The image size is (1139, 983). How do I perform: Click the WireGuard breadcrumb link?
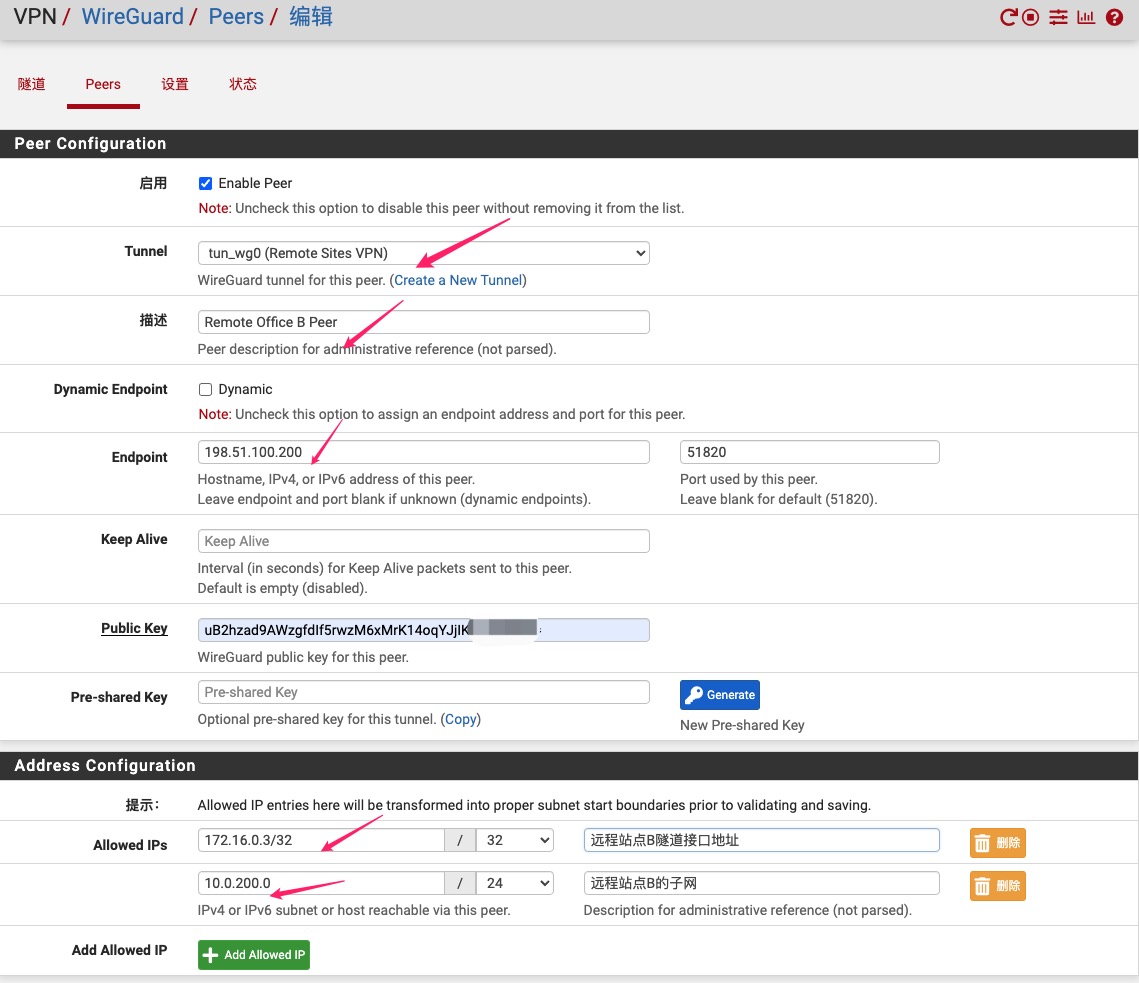click(133, 16)
